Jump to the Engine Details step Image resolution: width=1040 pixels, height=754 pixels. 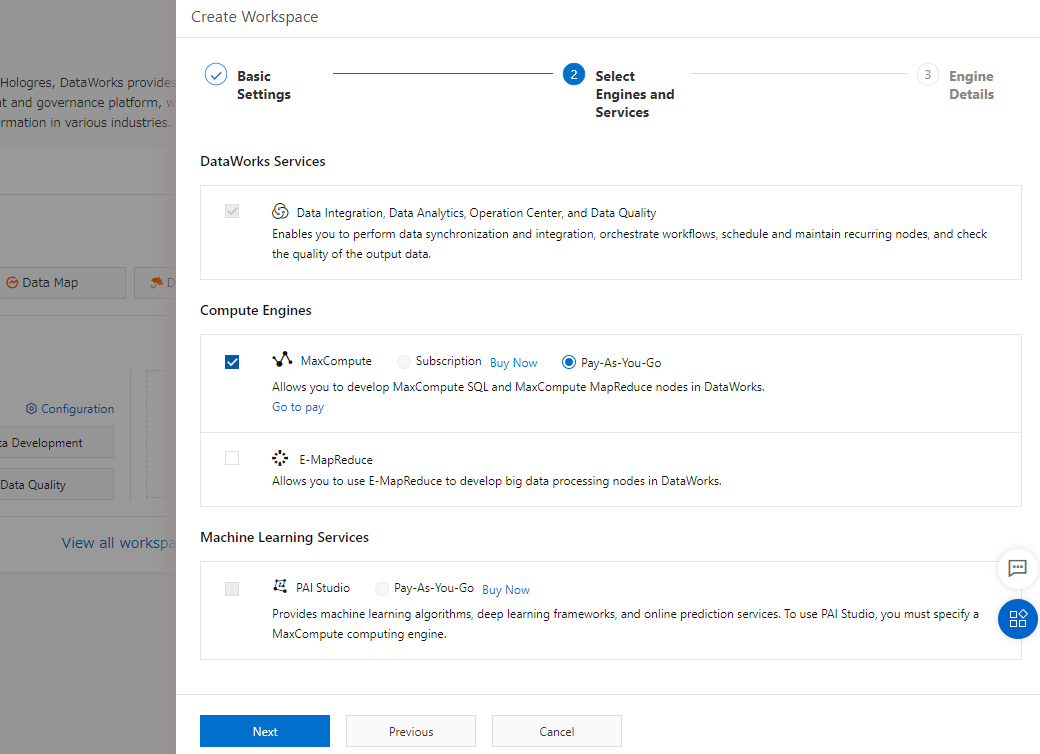pyautogui.click(x=971, y=85)
